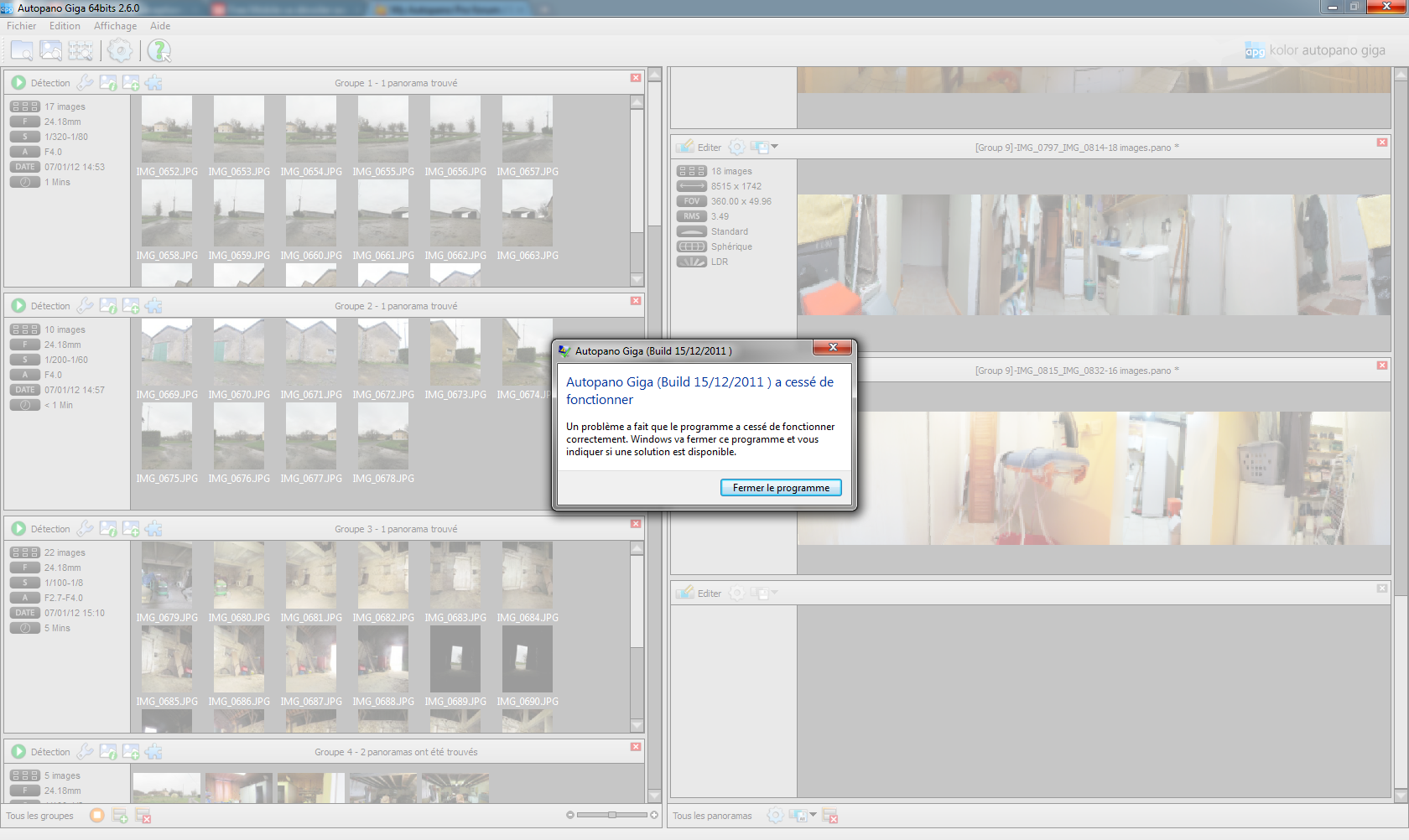Select the Group 9 IMG_0815 panorama preview
1409x840 pixels.
pos(1094,478)
